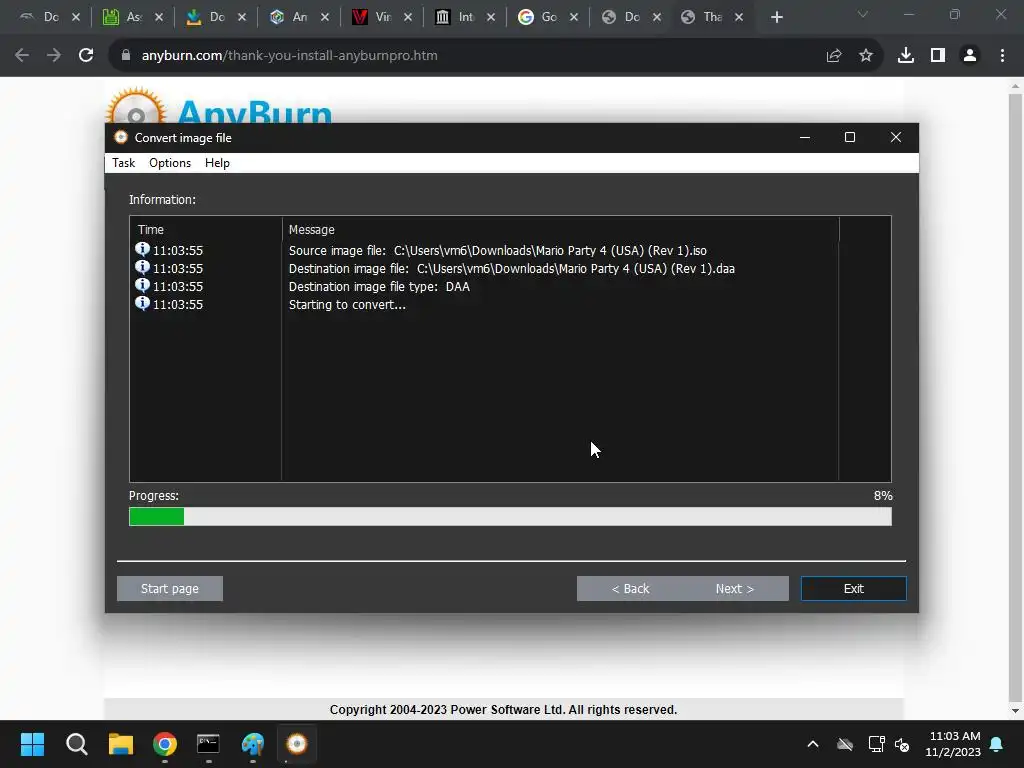Open the Paint app from the taskbar
This screenshot has height=768, width=1024.
(x=253, y=744)
